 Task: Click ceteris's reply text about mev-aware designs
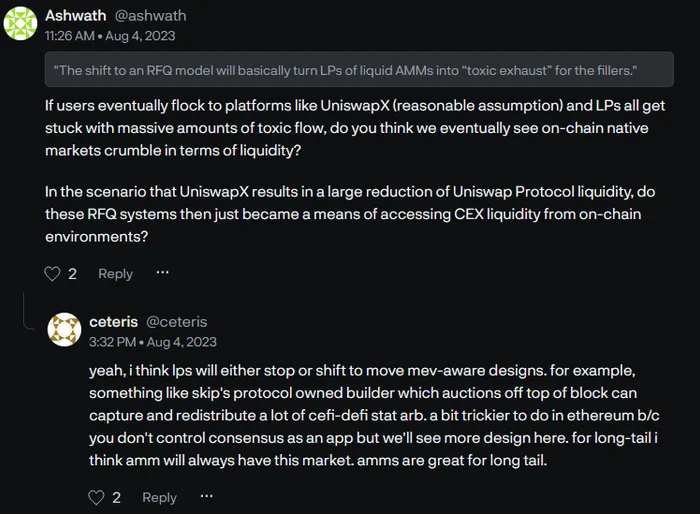point(374,415)
